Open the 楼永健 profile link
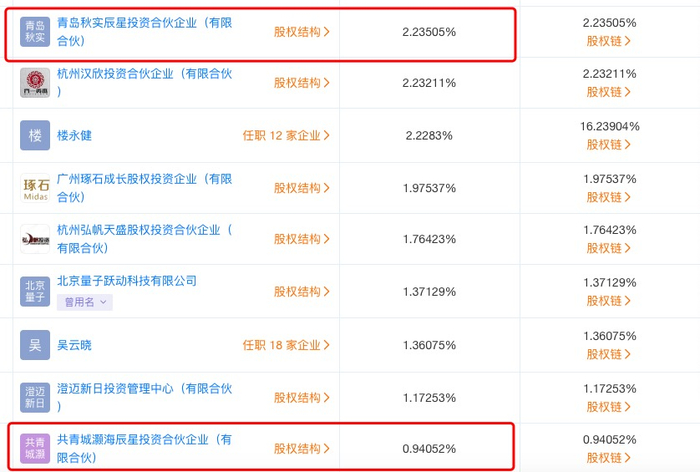The image size is (700, 472). click(74, 135)
